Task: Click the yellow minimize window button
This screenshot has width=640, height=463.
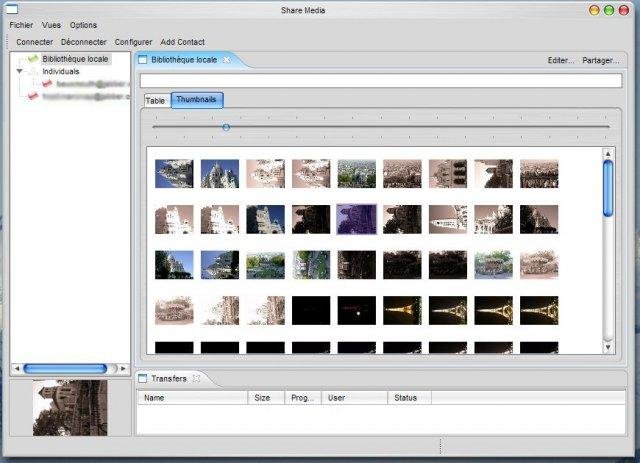Action: click(x=594, y=10)
